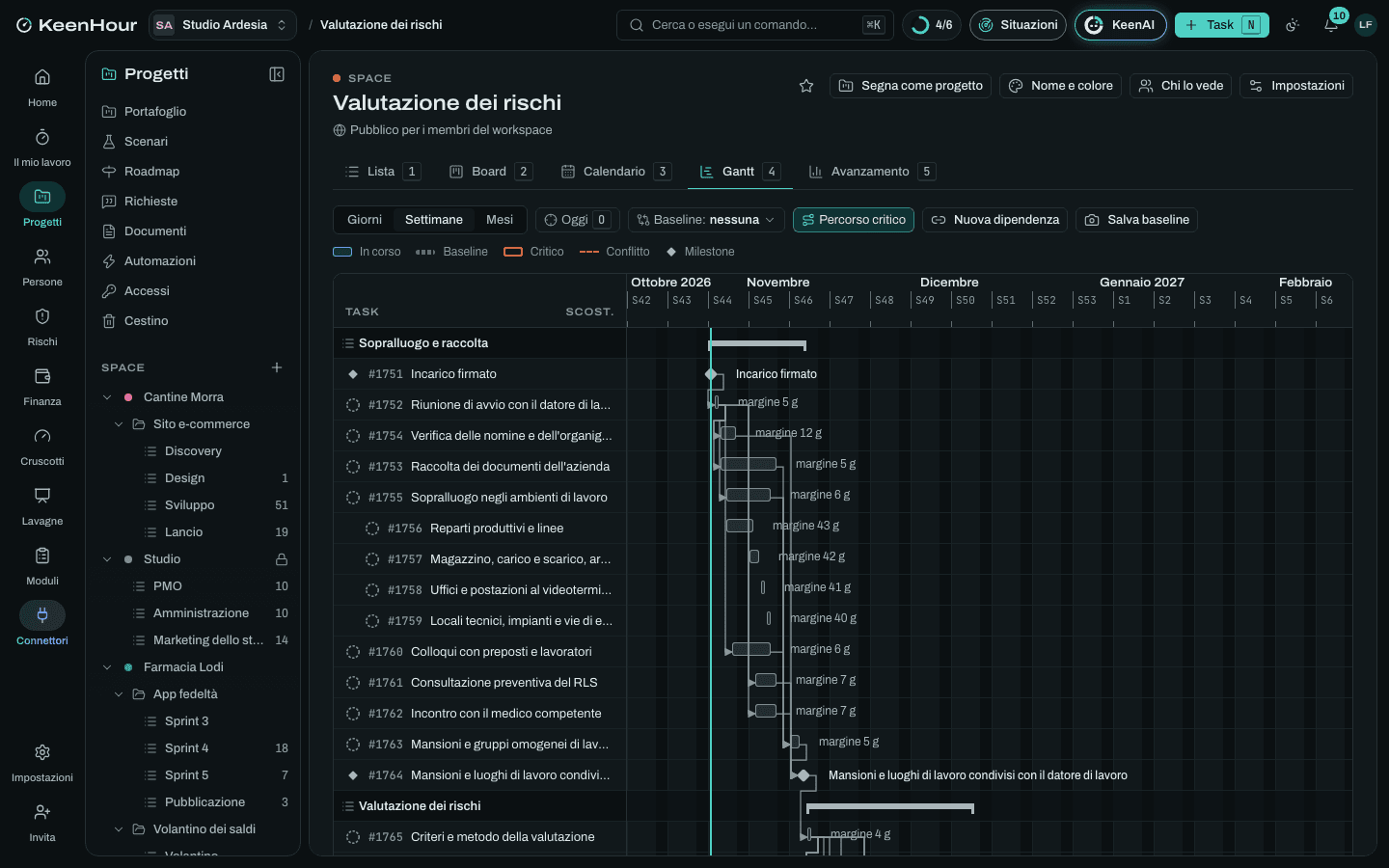Click the Nuova dipendenza button
Image resolution: width=1389 pixels, height=868 pixels.
995,220
